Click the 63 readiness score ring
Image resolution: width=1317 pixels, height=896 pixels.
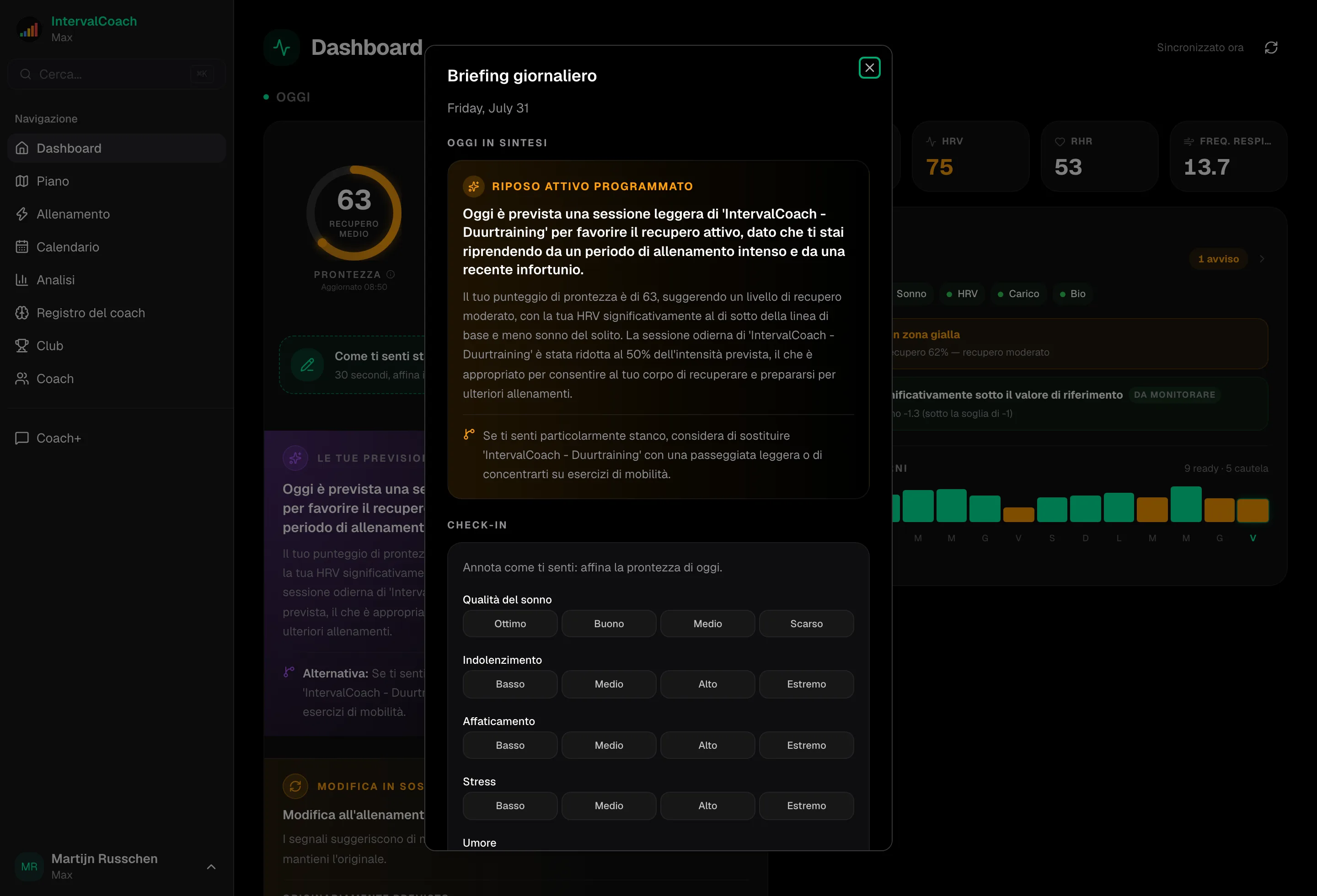point(354,213)
